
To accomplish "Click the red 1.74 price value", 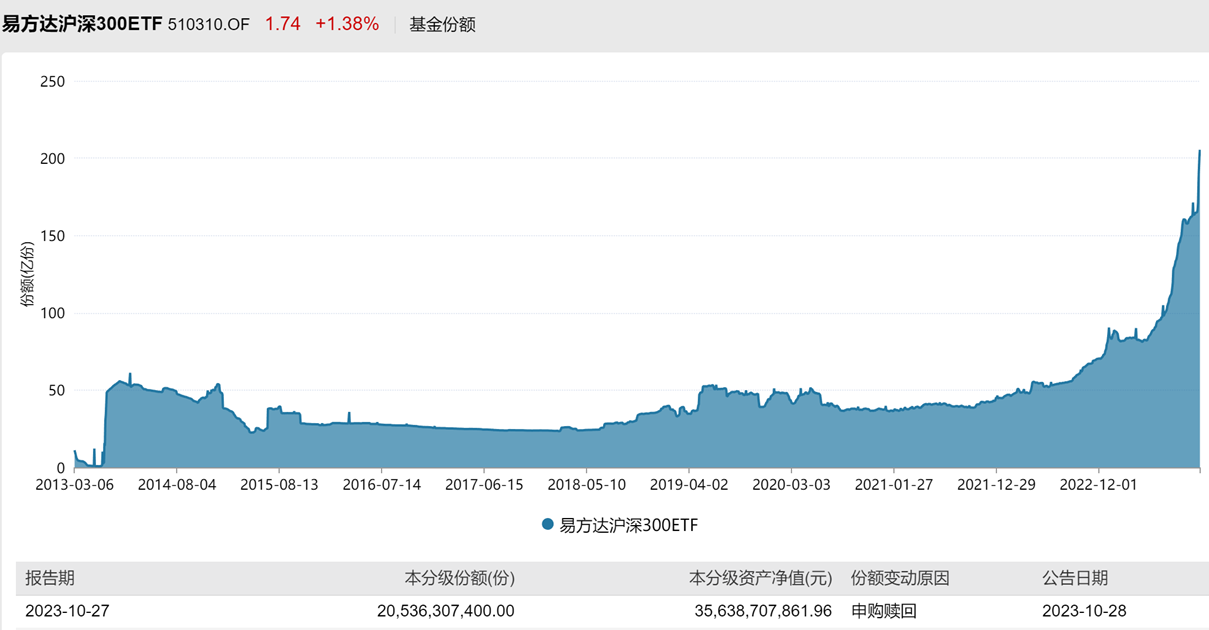I will [282, 24].
